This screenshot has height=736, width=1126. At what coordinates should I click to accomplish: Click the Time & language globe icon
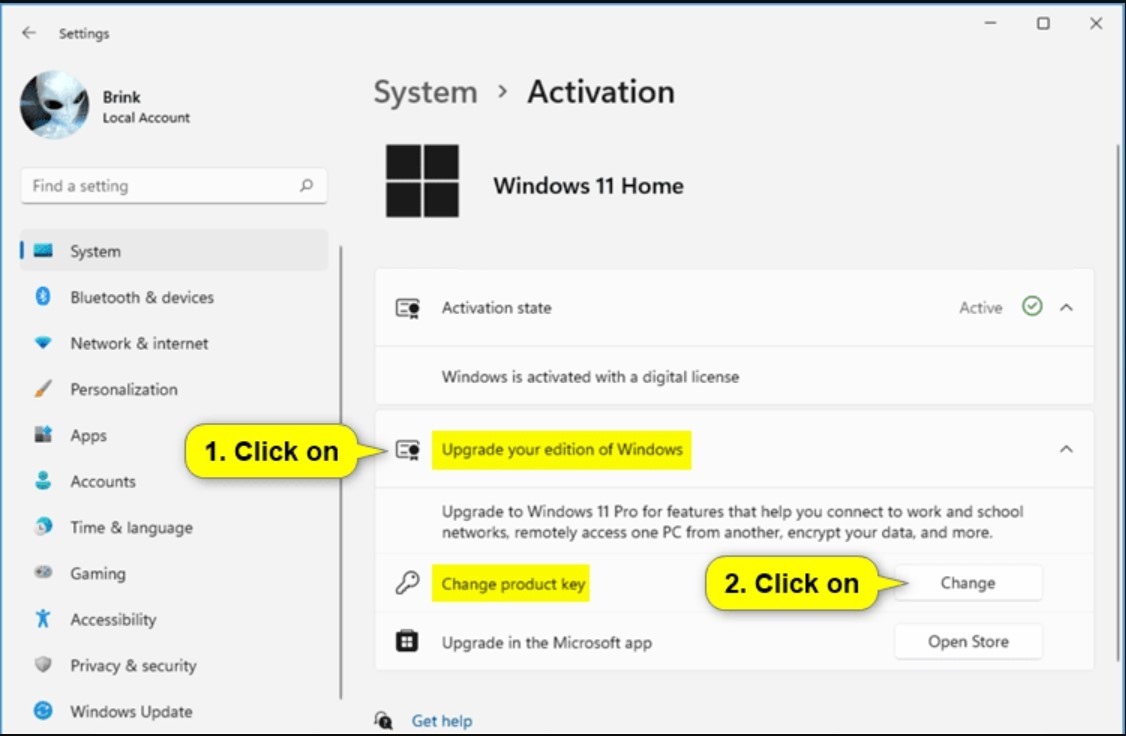coord(43,527)
